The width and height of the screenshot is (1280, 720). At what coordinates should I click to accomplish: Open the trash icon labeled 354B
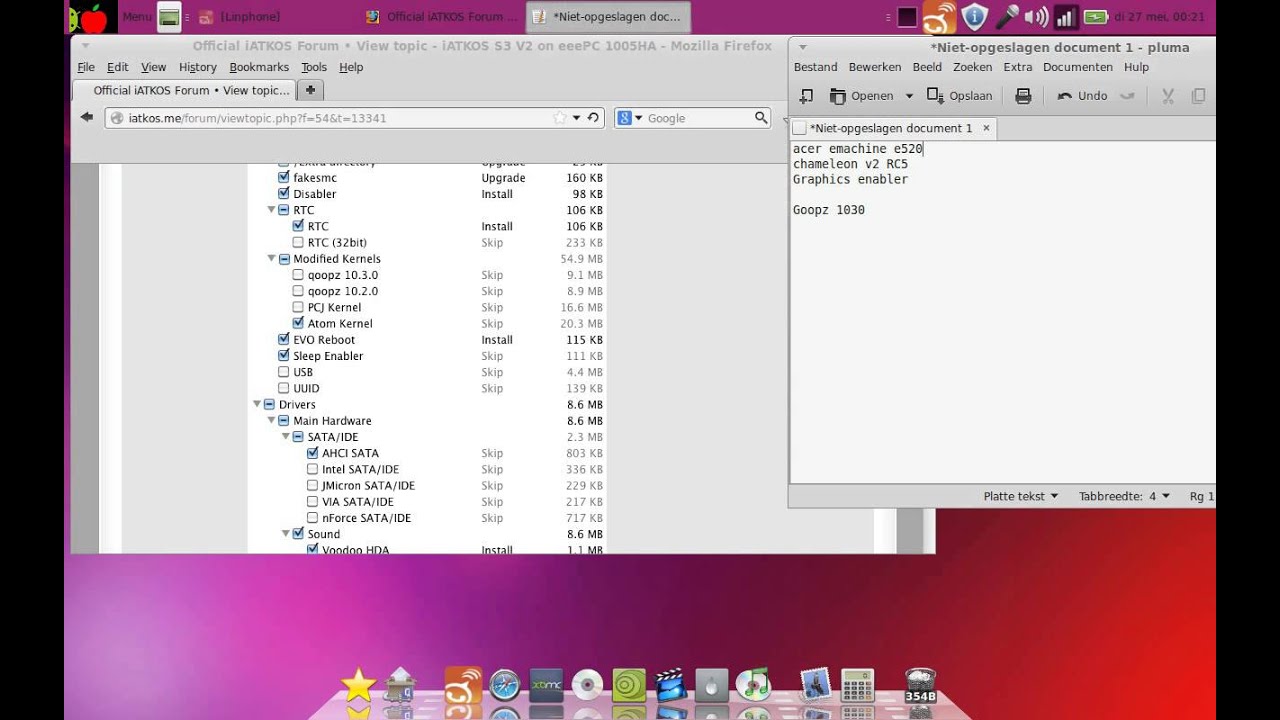pos(920,684)
